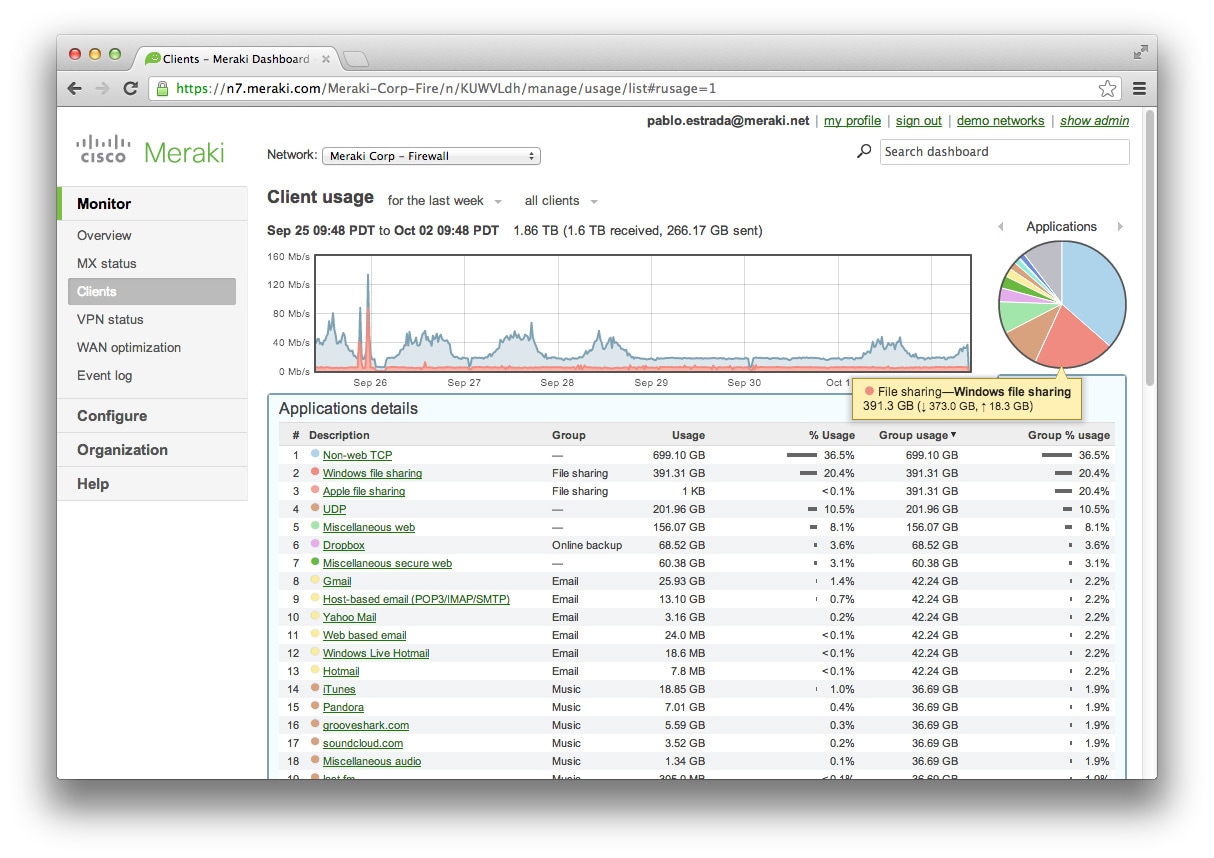Open the Windows file sharing link

pos(372,473)
